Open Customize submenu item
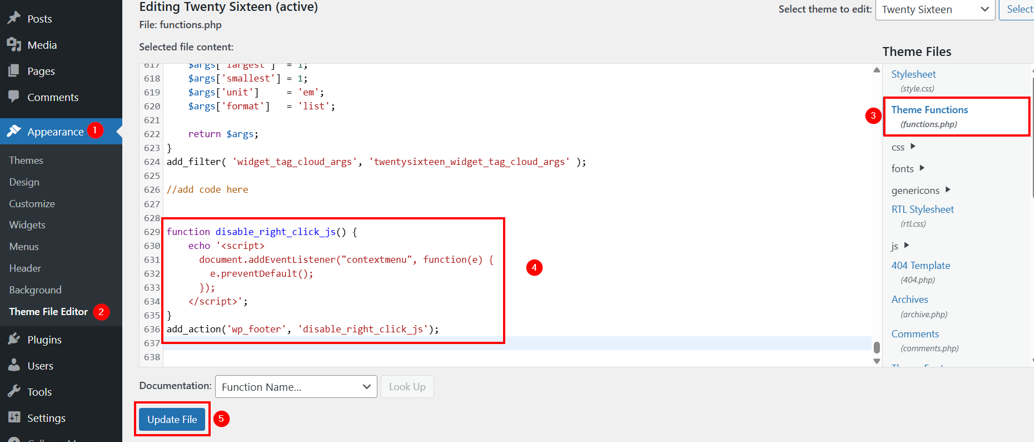Image resolution: width=1034 pixels, height=442 pixels. point(32,204)
